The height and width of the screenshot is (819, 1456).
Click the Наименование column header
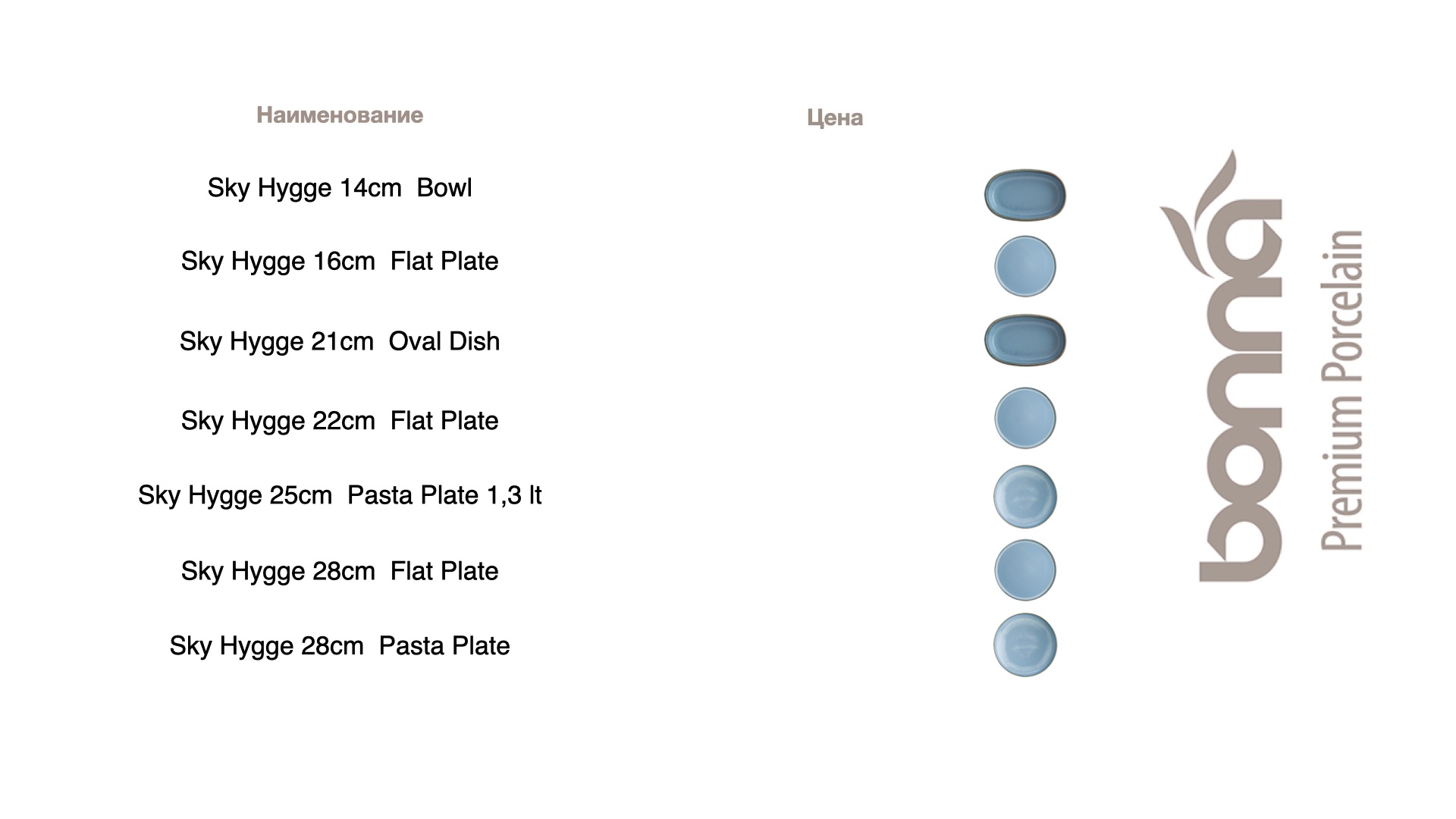[x=340, y=115]
